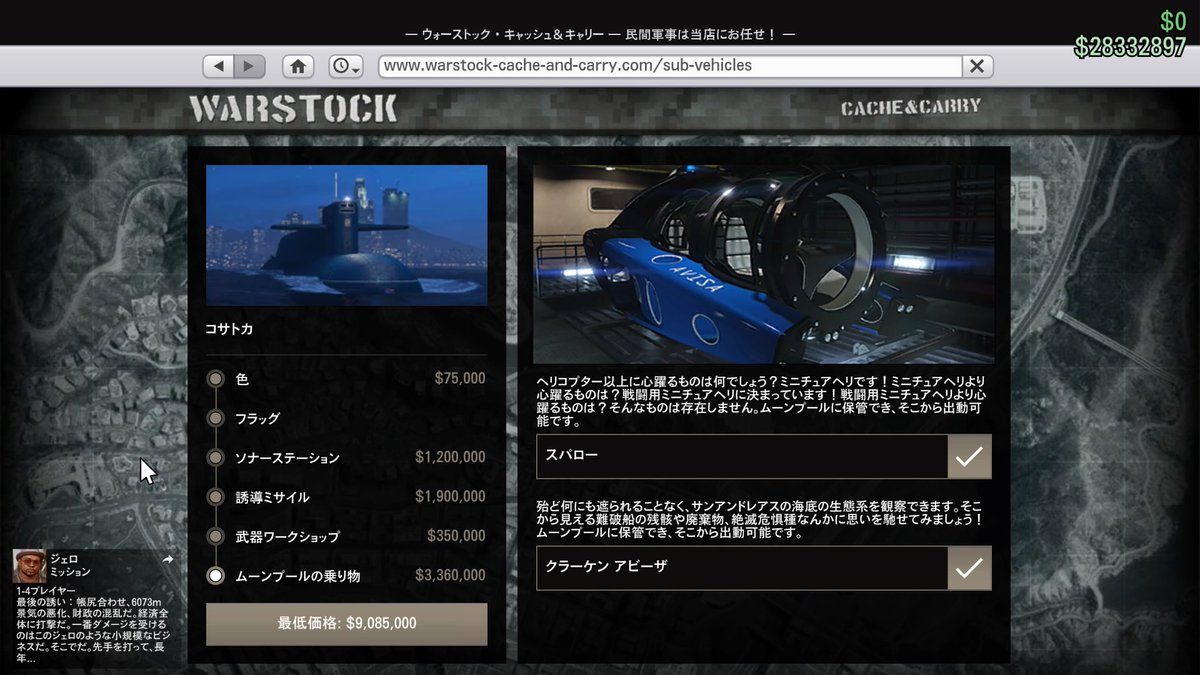This screenshot has width=1200, height=675.
Task: Click the share arrow in ジェロ notification
Action: coord(168,559)
